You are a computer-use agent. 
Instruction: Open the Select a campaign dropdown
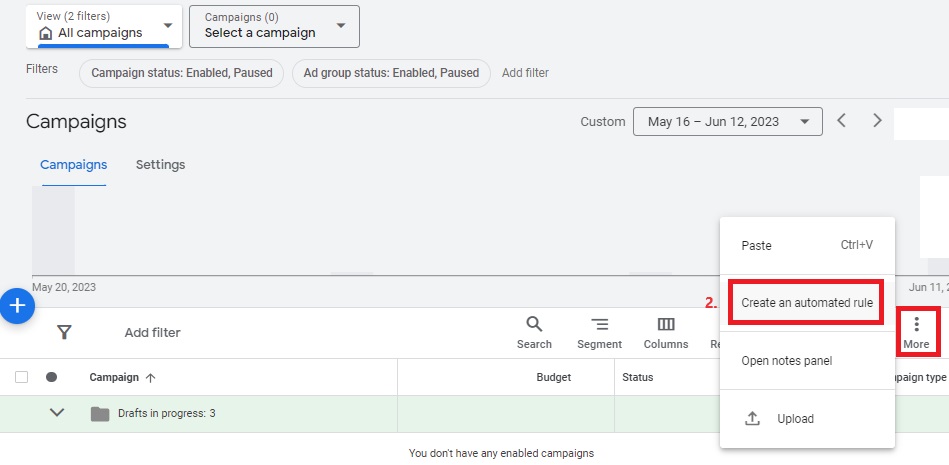point(273,26)
